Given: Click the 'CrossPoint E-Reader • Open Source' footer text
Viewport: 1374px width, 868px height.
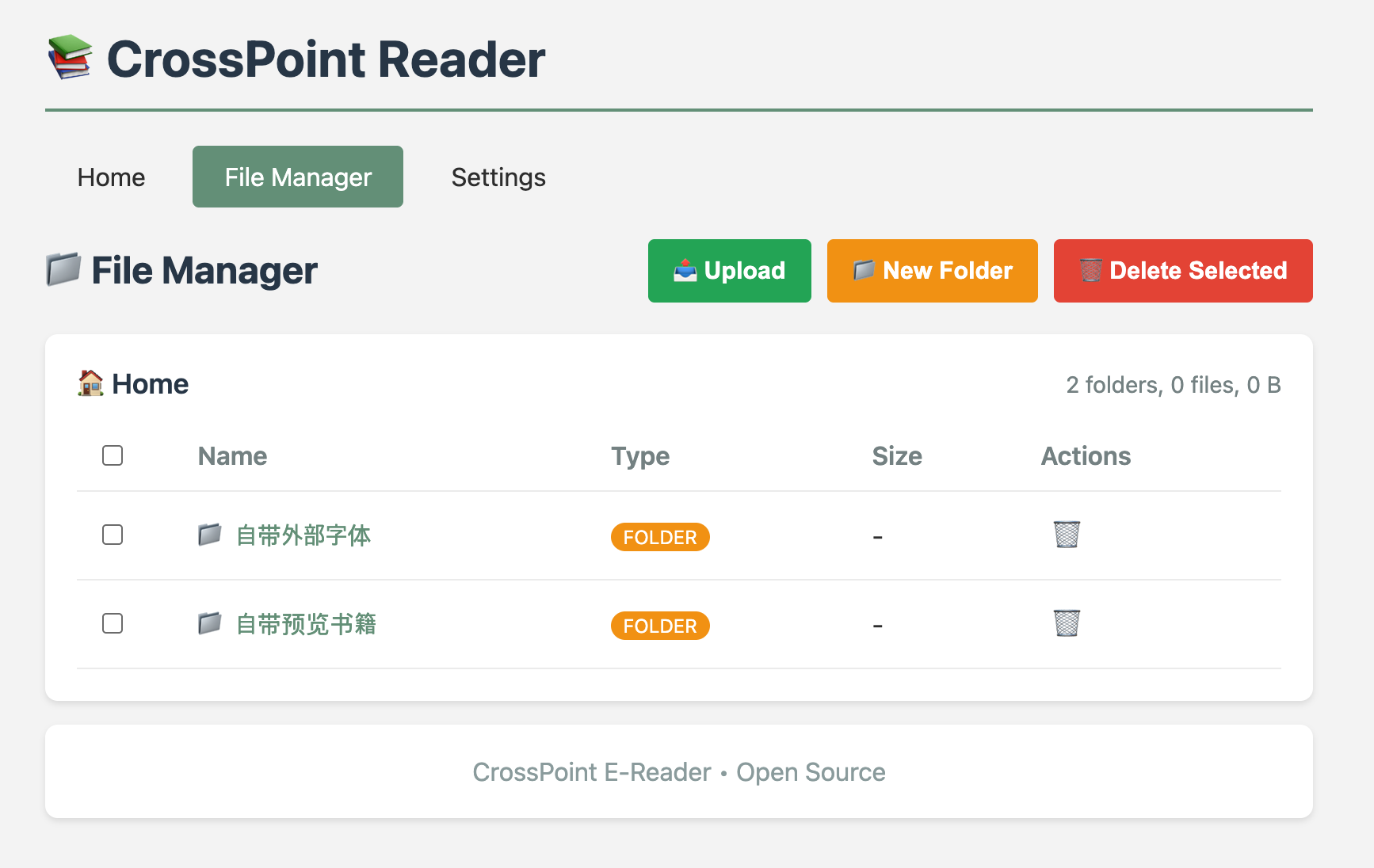Looking at the screenshot, I should (x=679, y=772).
